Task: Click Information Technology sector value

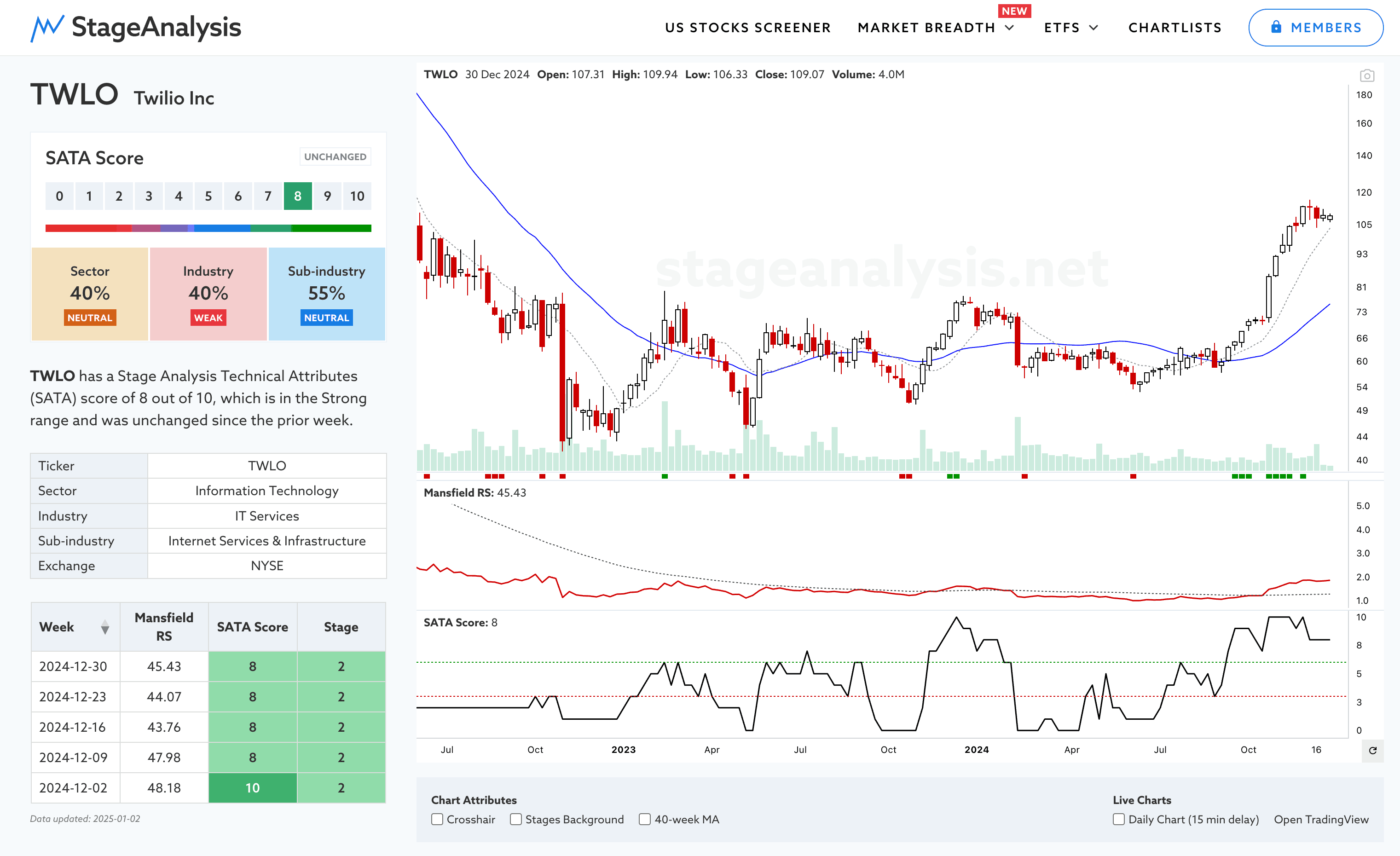Action: (x=266, y=491)
